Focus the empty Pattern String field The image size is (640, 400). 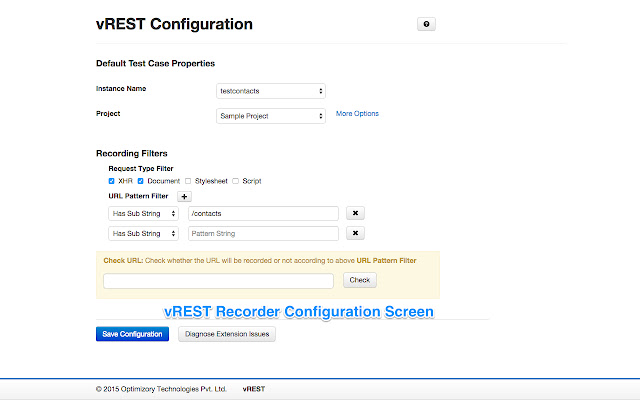click(x=263, y=233)
